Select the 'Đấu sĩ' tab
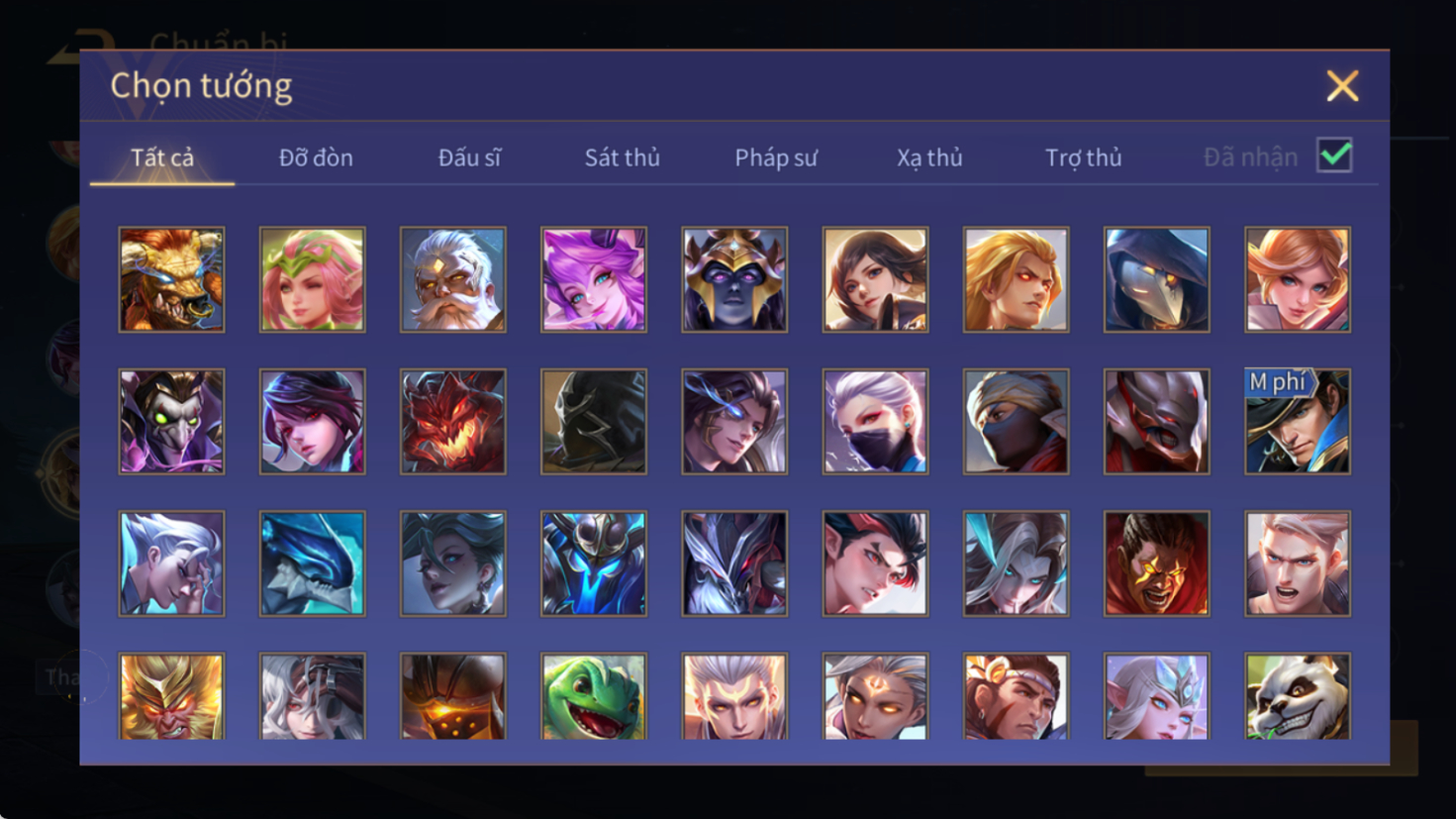The width and height of the screenshot is (1456, 819). (469, 157)
